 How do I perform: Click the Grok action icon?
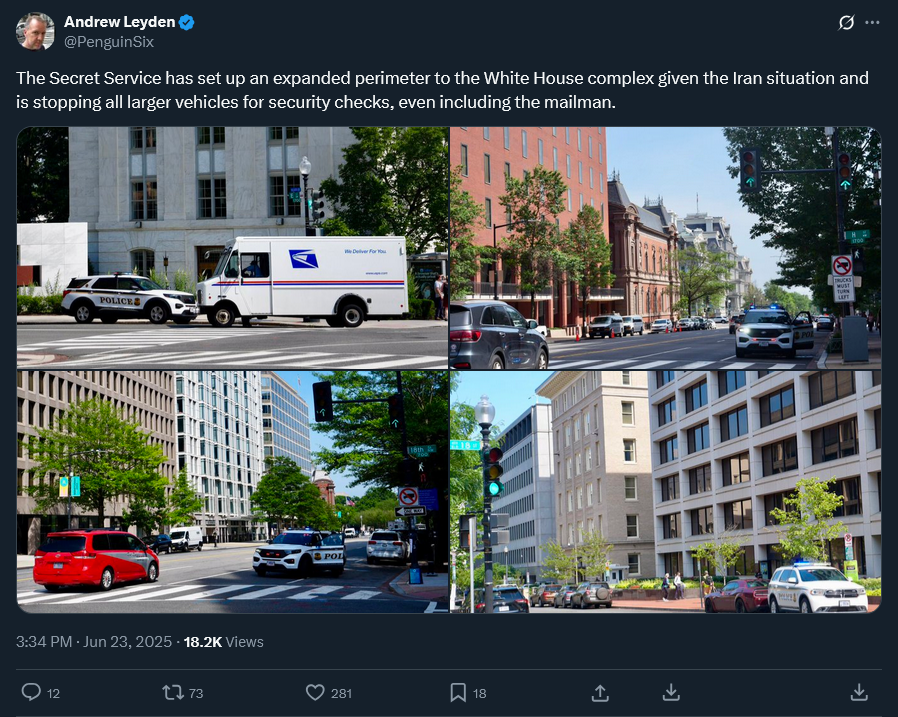click(x=846, y=22)
